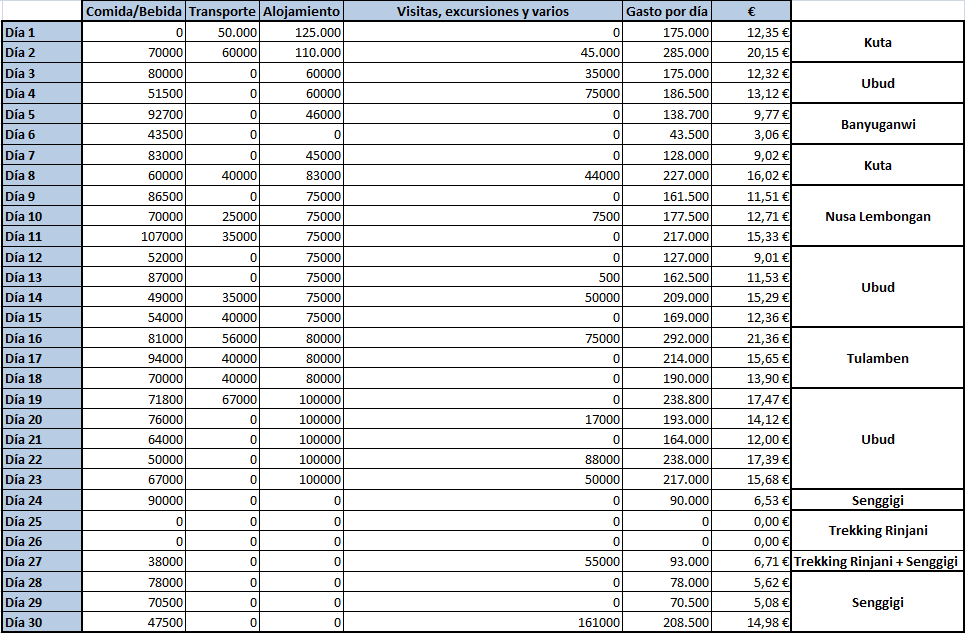Image resolution: width=965 pixels, height=633 pixels.
Task: Click the Nusa Lembongan merged cell
Action: 878,216
